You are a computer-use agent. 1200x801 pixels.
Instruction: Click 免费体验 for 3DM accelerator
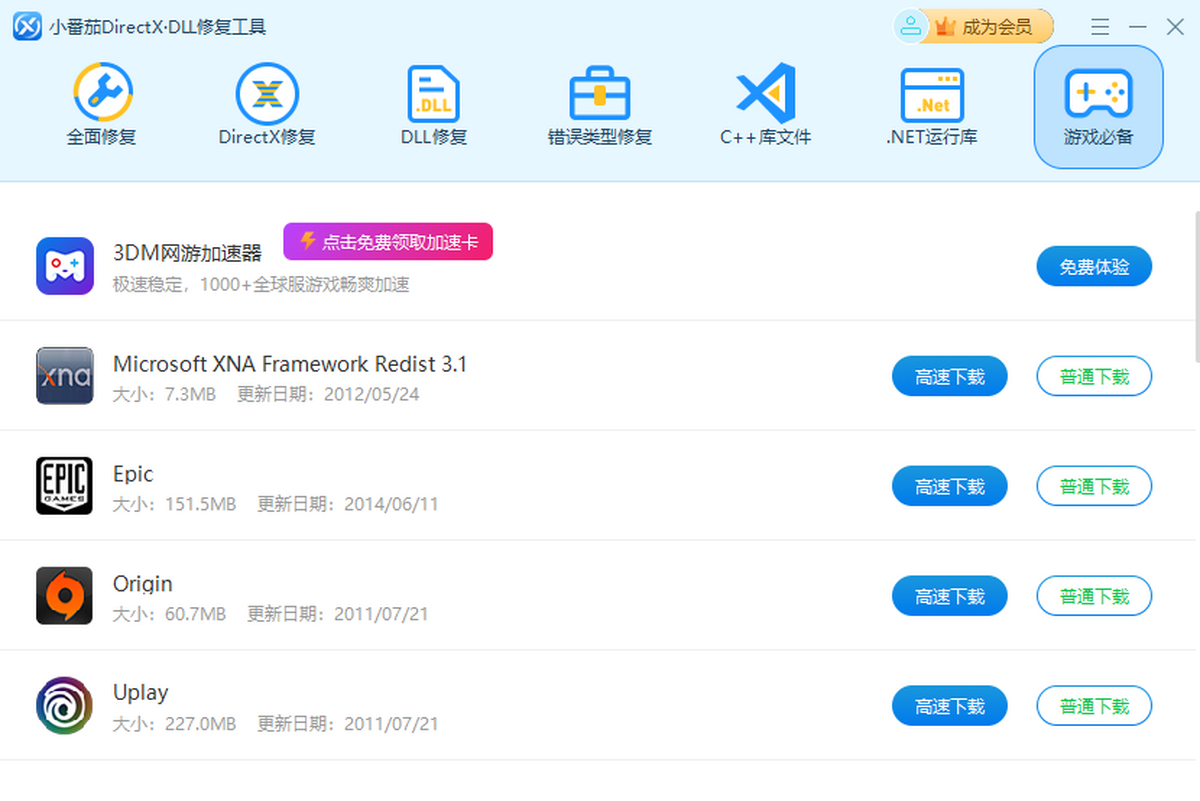point(1094,267)
